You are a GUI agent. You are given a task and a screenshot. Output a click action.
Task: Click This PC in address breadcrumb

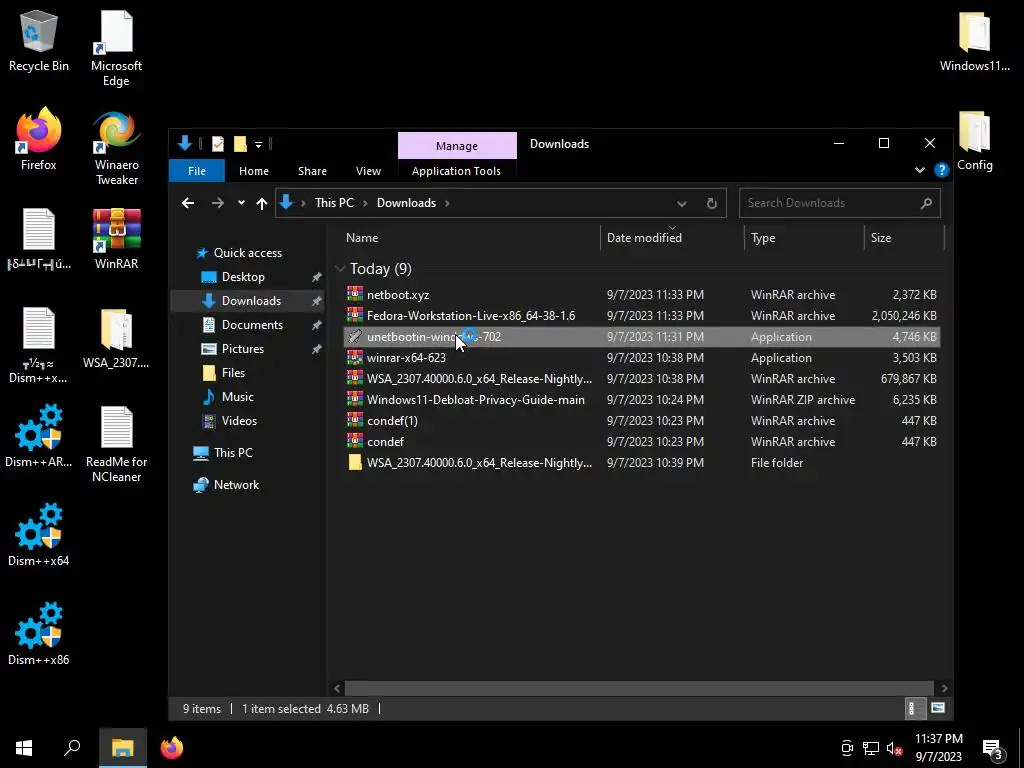coord(334,202)
